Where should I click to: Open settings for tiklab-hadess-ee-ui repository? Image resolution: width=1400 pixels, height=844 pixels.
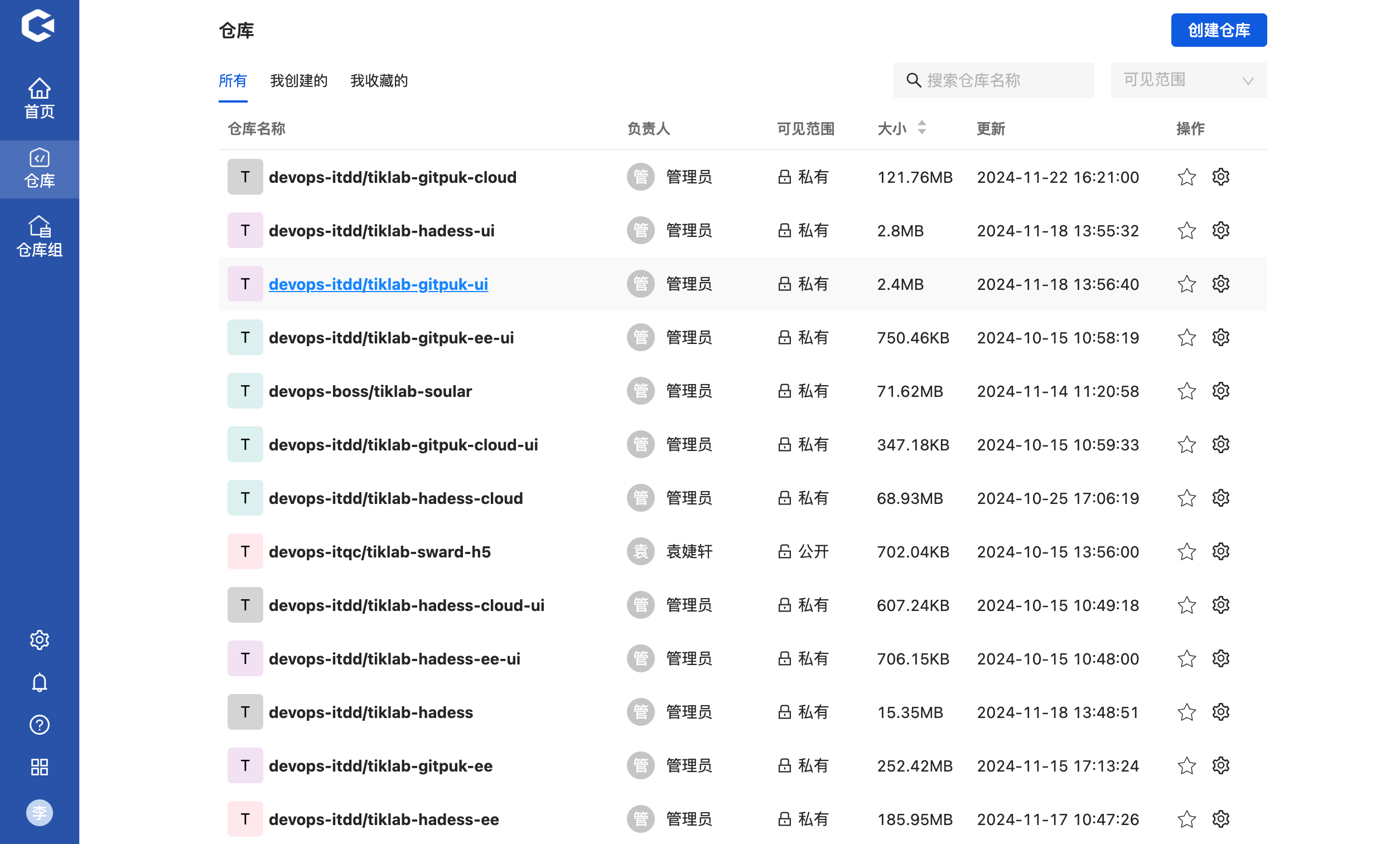(x=1220, y=658)
